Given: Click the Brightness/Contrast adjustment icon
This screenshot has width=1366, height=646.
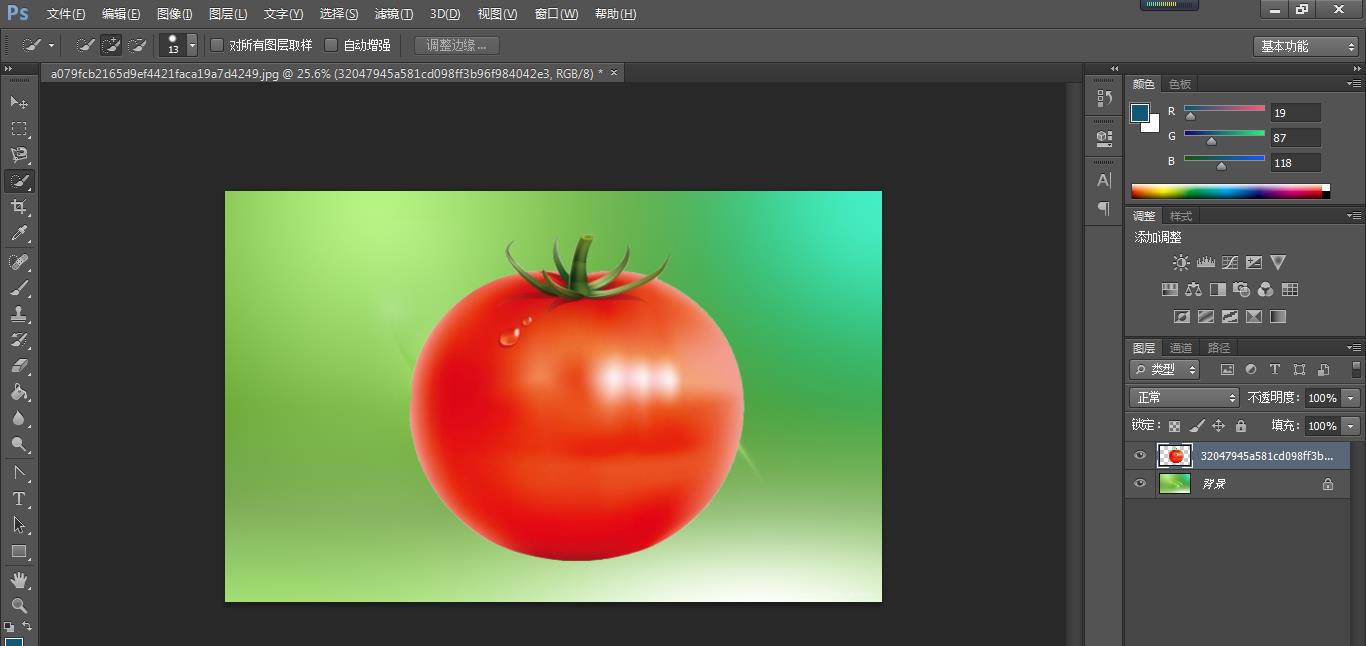Looking at the screenshot, I should (x=1181, y=263).
